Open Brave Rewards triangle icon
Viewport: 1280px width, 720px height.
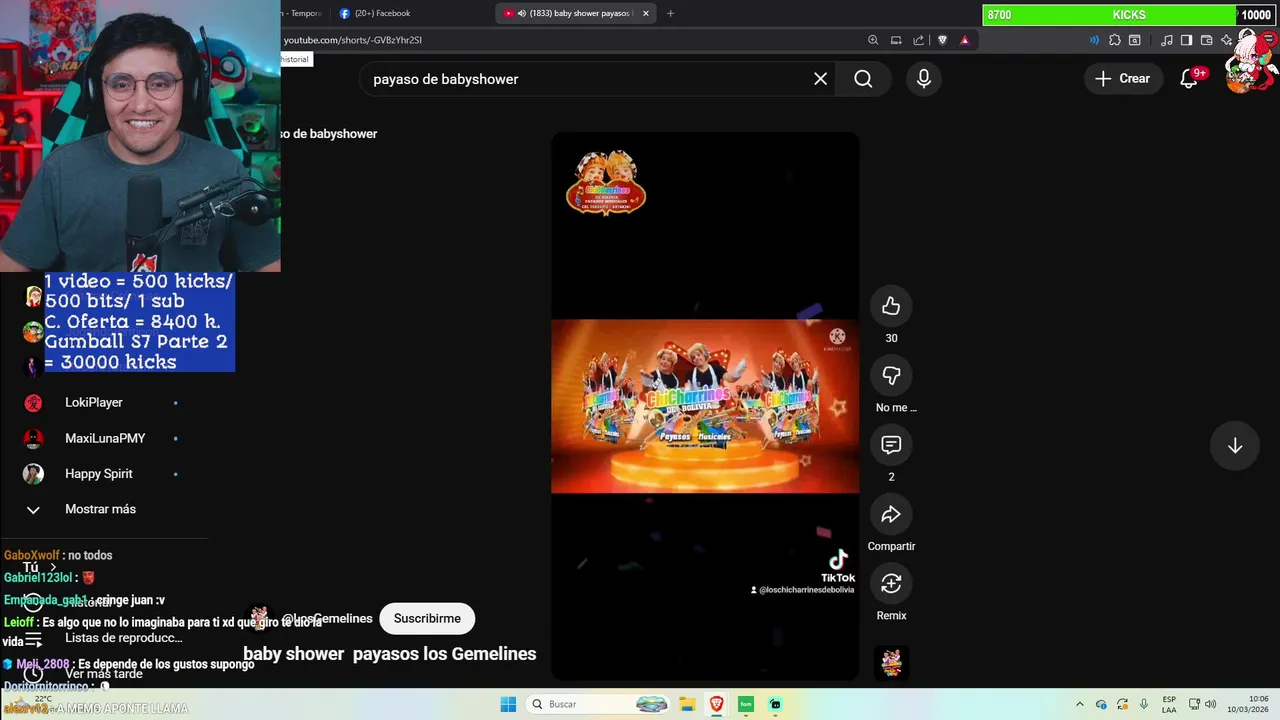pyautogui.click(x=964, y=40)
